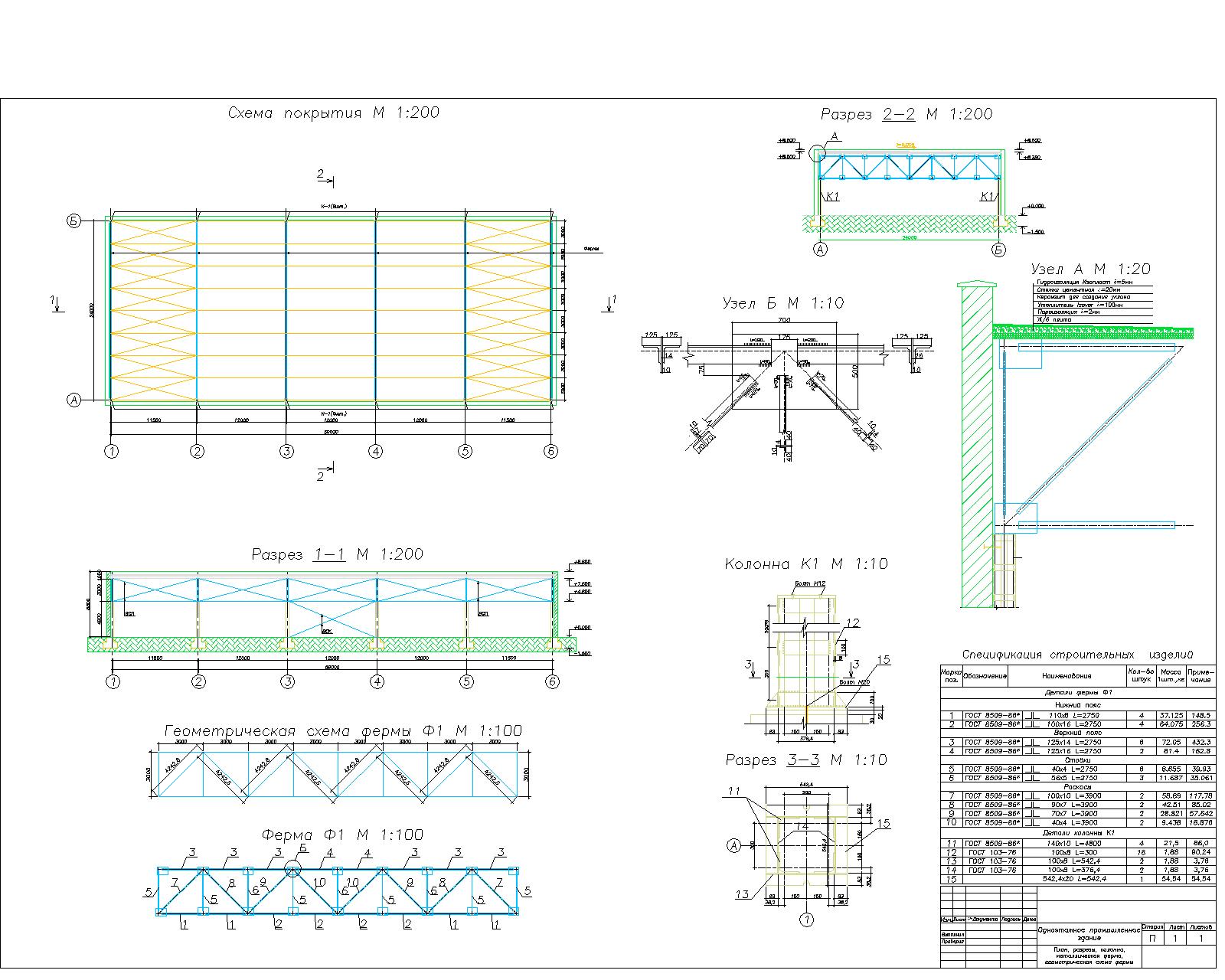Image resolution: width=1225 pixels, height=980 pixels.
Task: Click the title "Схема покрытия М 1:200"
Action: pos(334,113)
